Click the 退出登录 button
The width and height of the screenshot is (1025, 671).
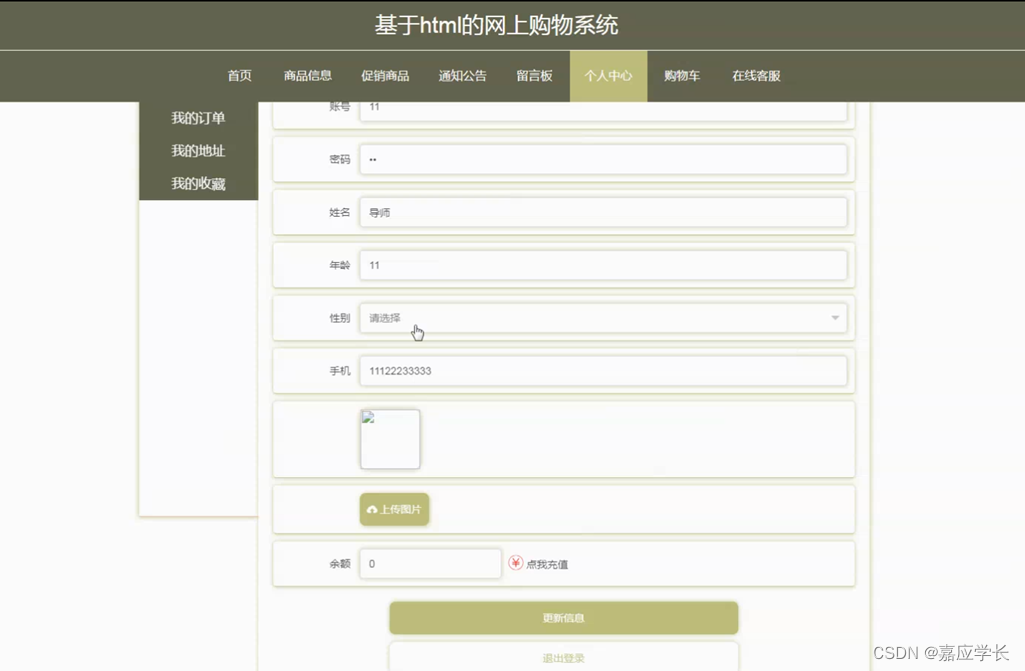(x=563, y=657)
